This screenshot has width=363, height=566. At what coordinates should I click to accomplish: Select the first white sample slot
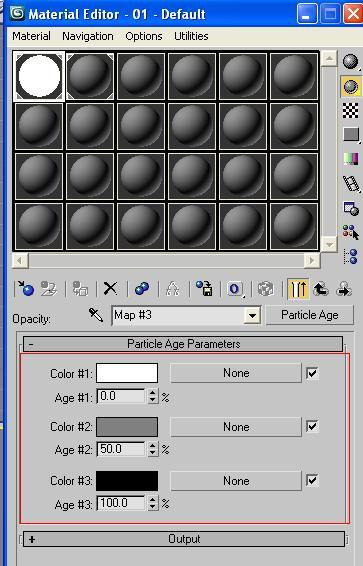[x=39, y=76]
